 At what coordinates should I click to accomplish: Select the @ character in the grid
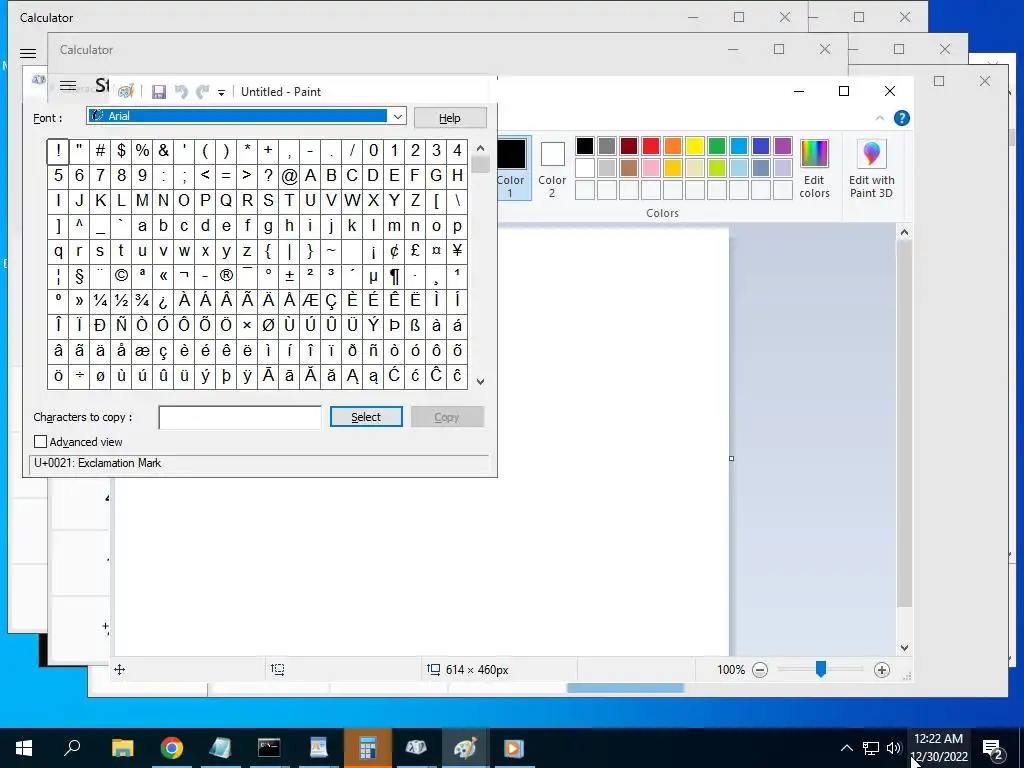[x=289, y=176]
